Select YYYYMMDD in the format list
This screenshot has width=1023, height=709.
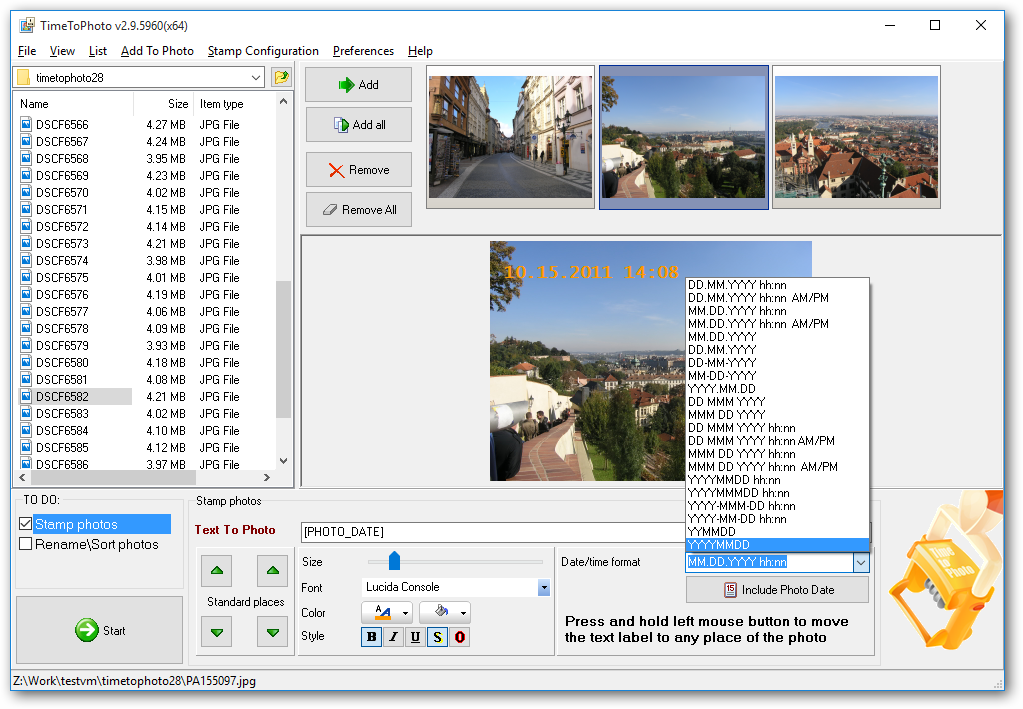point(718,545)
